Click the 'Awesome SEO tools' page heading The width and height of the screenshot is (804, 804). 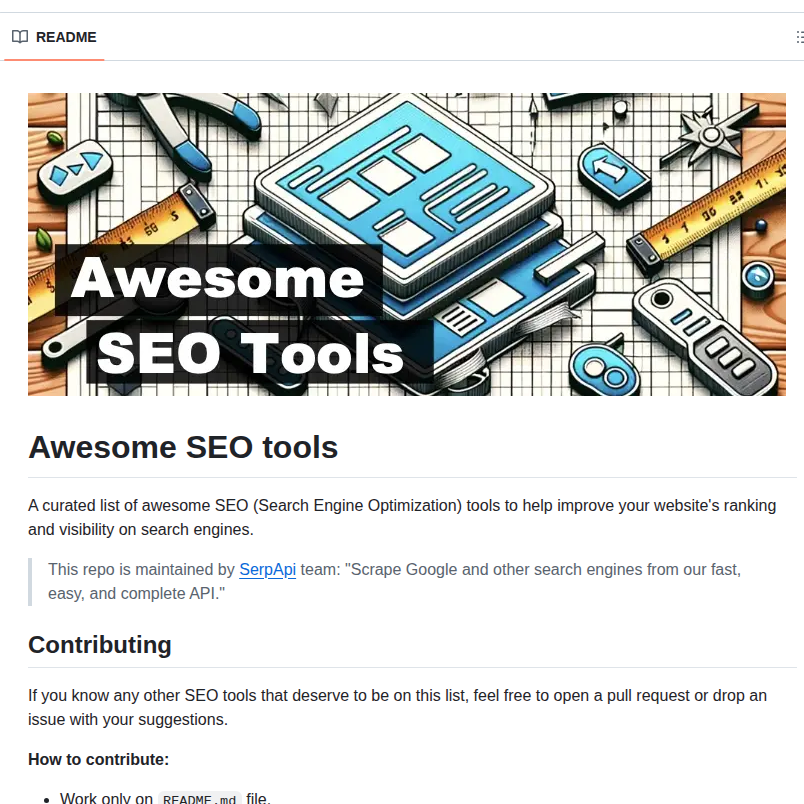[x=183, y=447]
